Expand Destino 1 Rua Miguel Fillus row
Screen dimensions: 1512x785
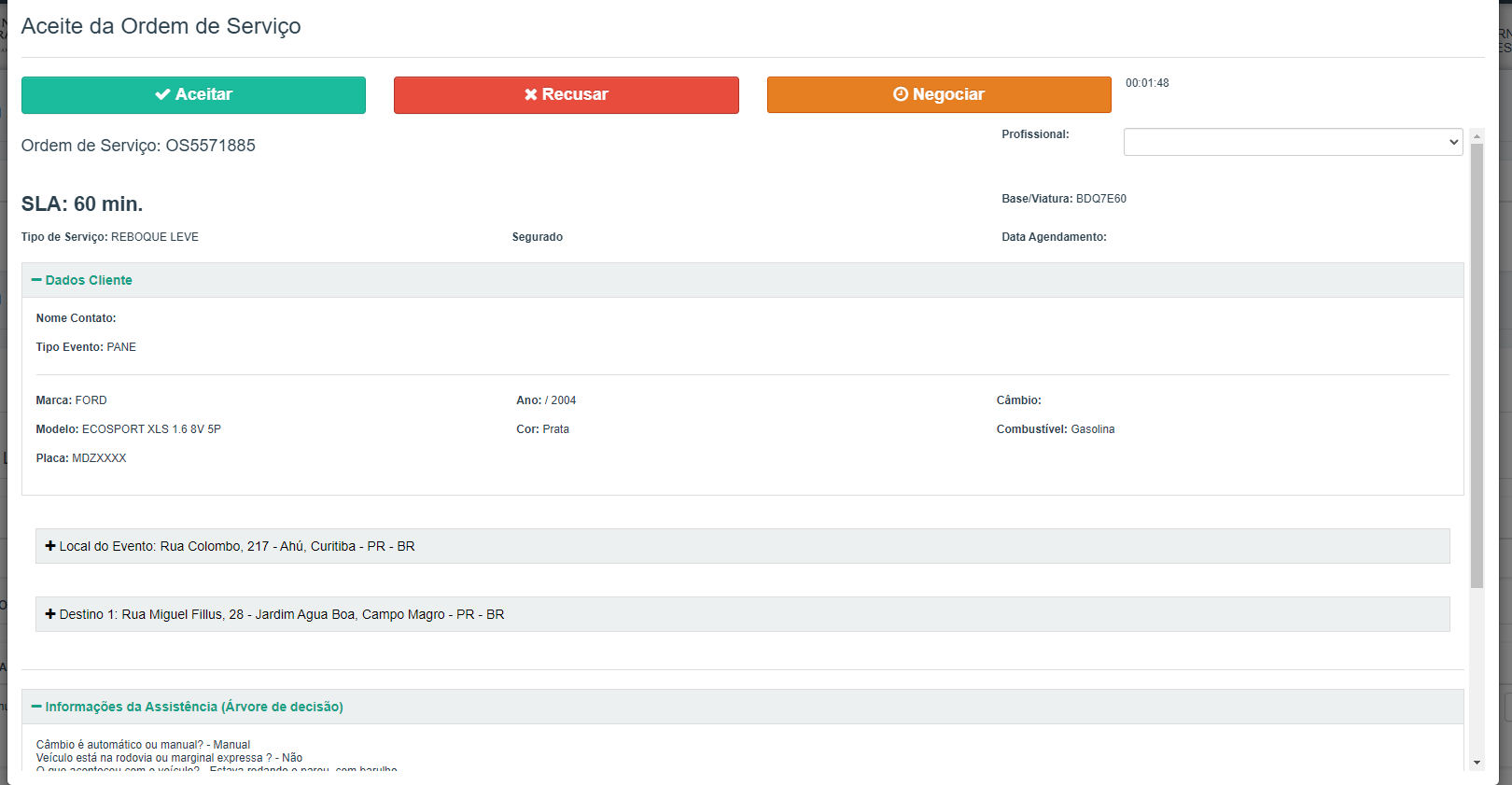pyautogui.click(x=743, y=614)
